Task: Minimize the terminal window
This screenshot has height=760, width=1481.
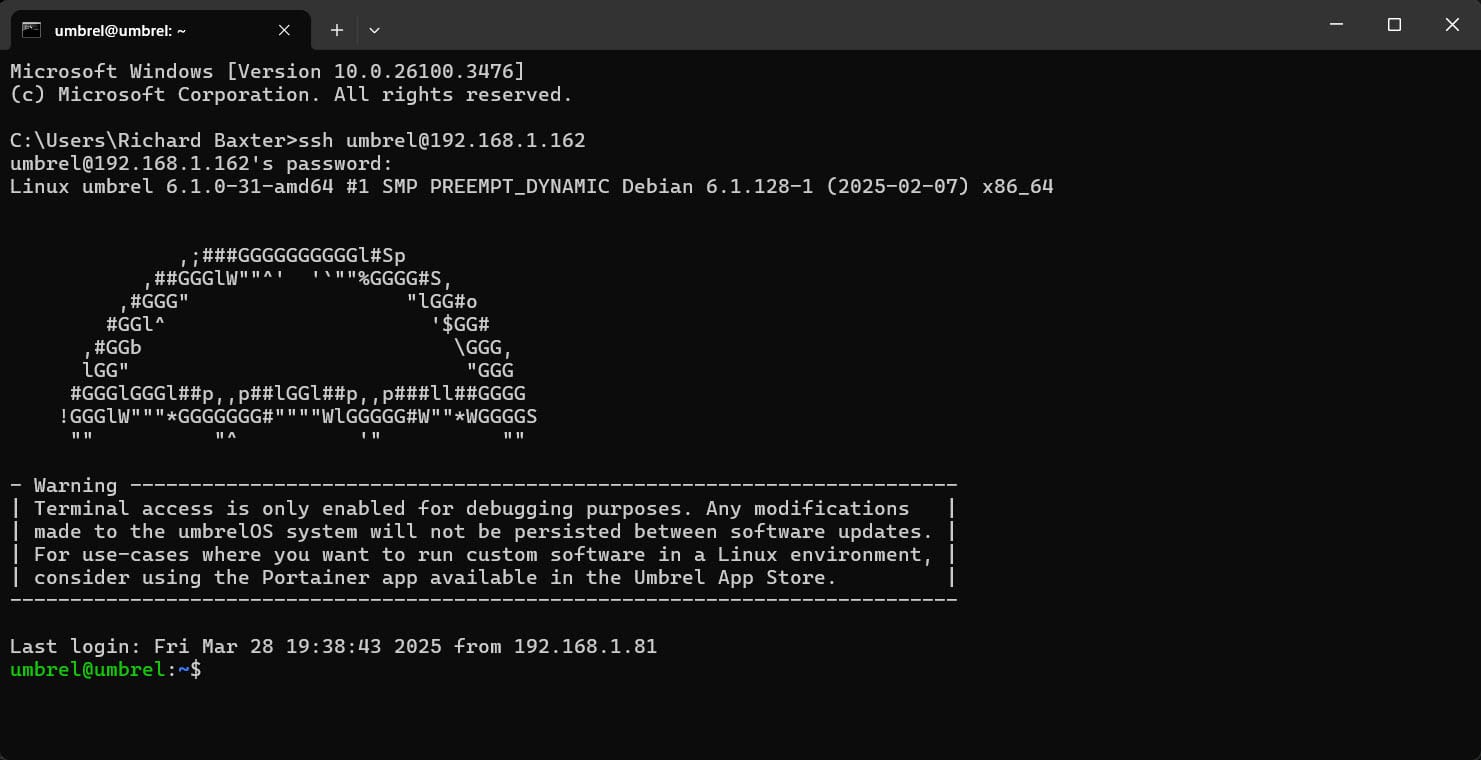Action: pyautogui.click(x=1336, y=25)
